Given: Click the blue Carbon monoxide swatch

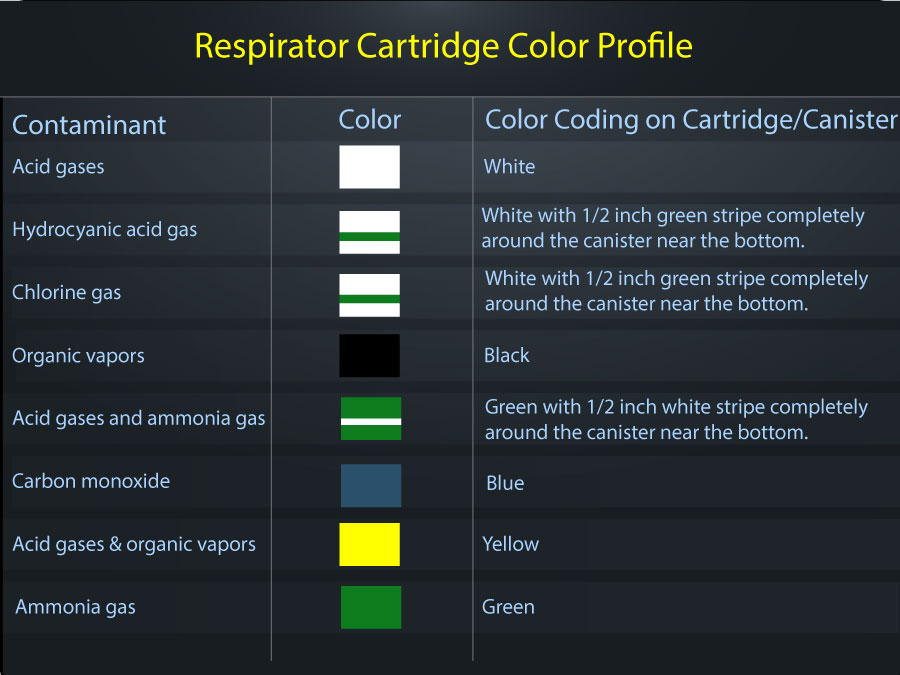Looking at the screenshot, I should click(x=371, y=485).
